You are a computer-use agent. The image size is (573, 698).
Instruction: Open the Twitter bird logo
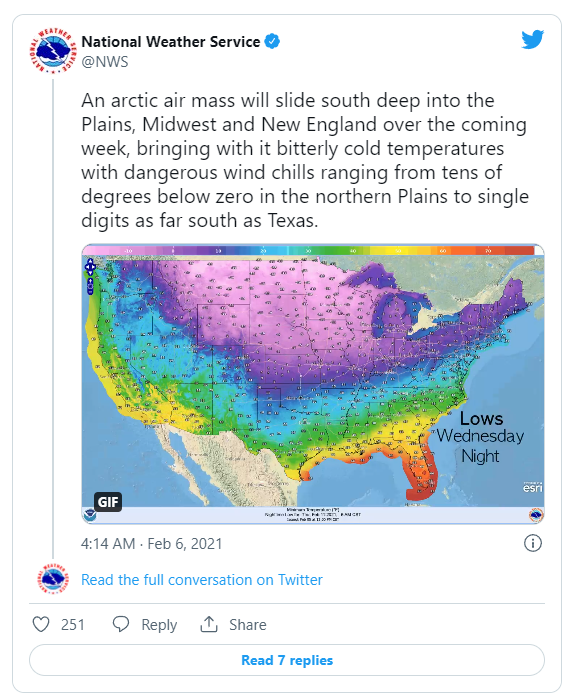(x=532, y=40)
